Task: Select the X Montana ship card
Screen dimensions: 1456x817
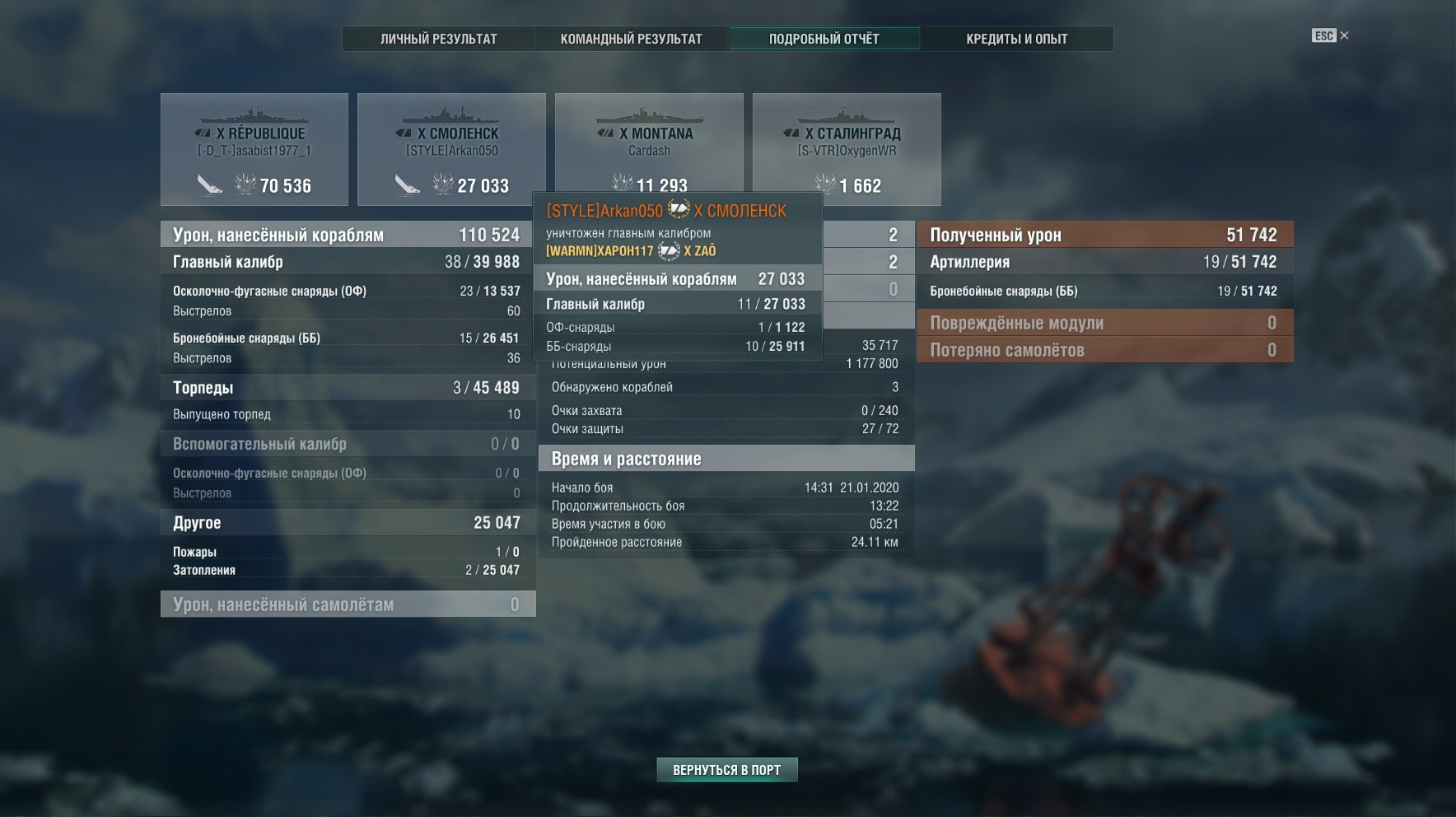Action: (x=649, y=144)
